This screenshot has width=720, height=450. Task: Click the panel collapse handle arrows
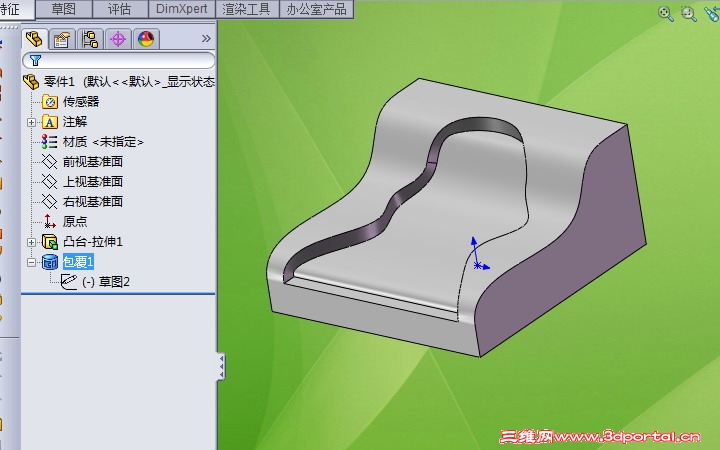click(x=221, y=366)
